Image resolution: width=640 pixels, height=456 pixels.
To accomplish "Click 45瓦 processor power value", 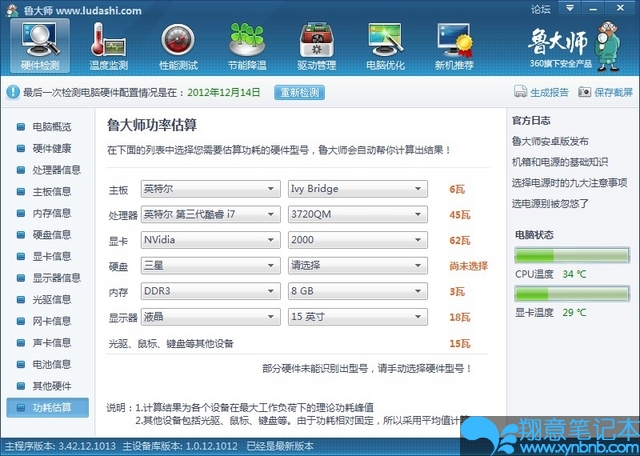I will point(460,215).
